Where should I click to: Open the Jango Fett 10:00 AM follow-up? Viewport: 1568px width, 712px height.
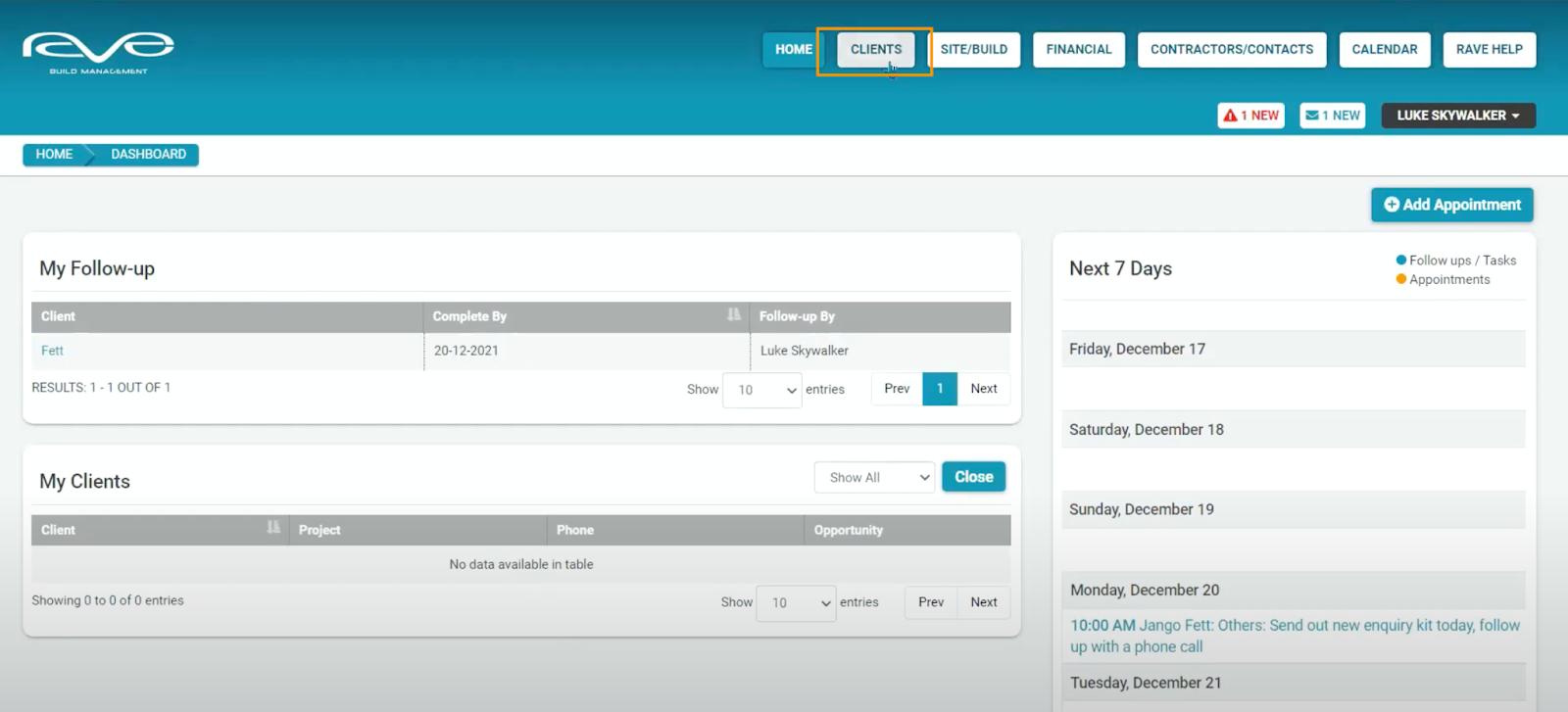click(x=1295, y=636)
